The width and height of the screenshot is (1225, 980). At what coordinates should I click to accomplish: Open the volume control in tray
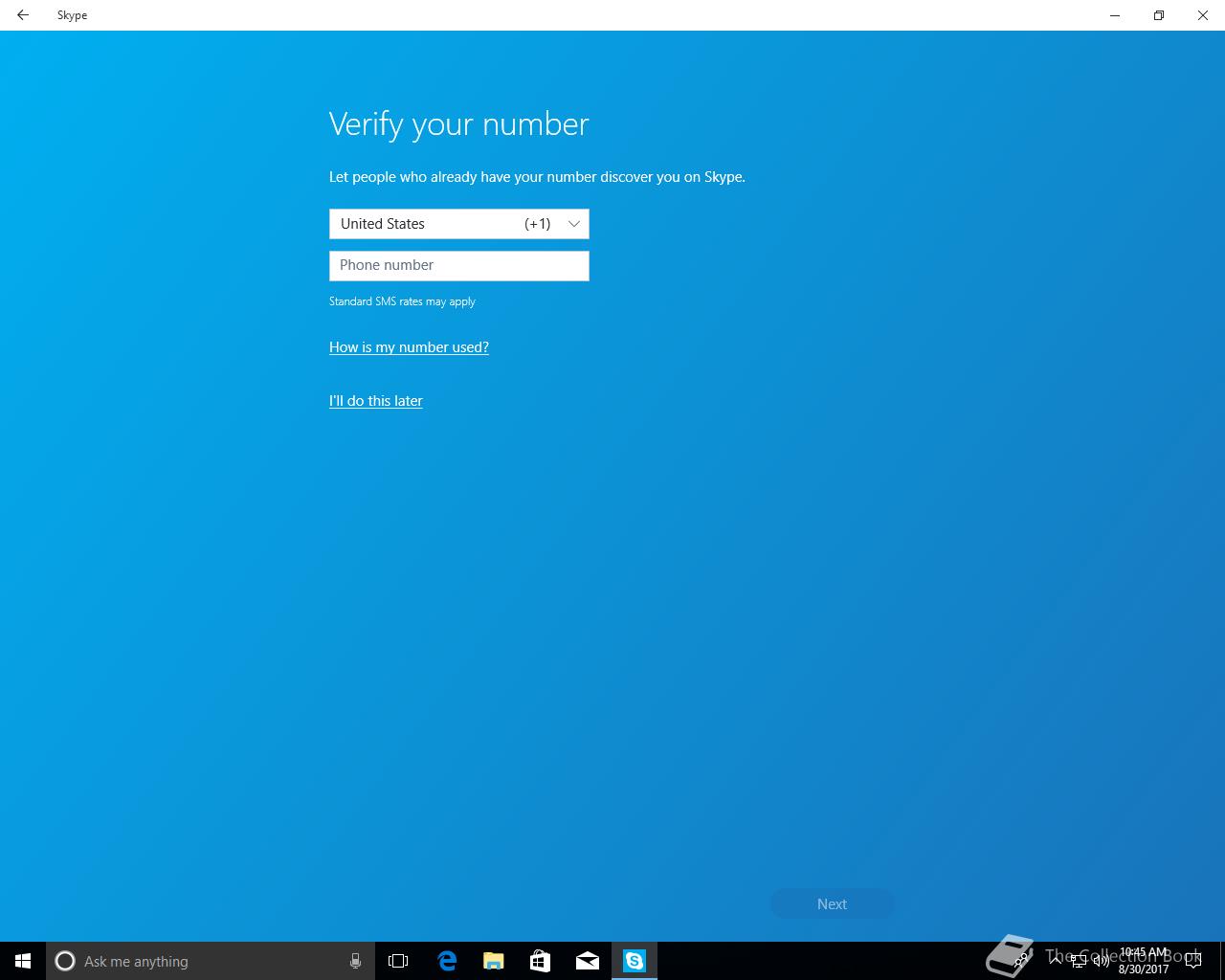tap(1101, 961)
